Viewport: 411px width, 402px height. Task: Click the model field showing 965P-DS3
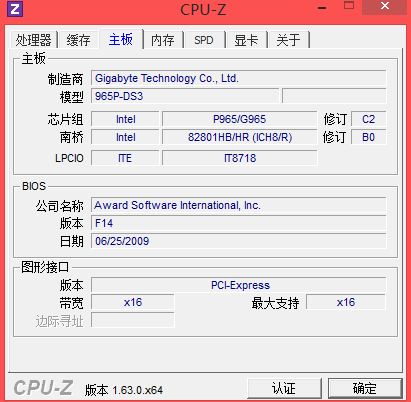click(185, 96)
